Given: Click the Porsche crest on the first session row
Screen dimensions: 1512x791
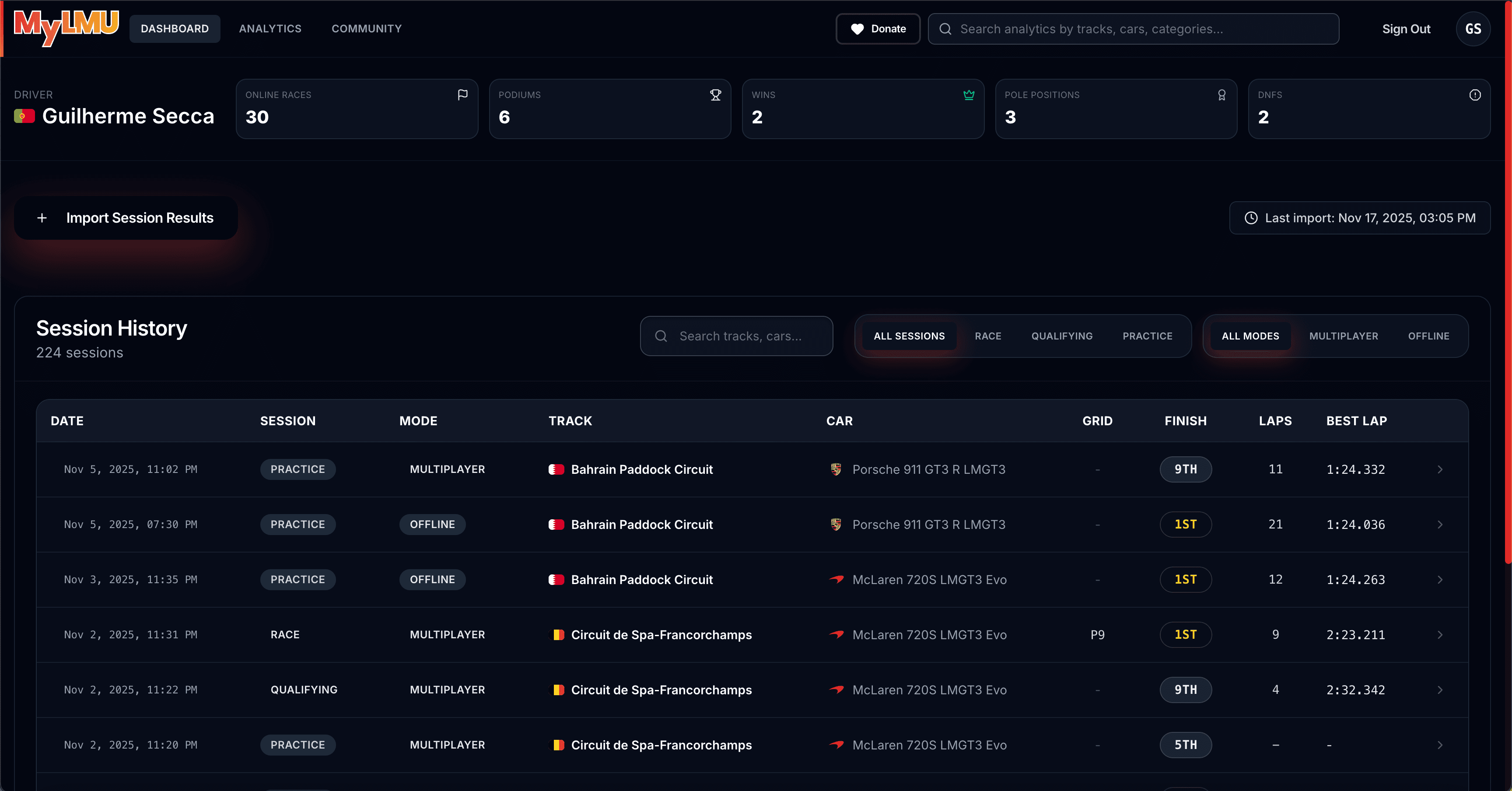Looking at the screenshot, I should coord(836,469).
